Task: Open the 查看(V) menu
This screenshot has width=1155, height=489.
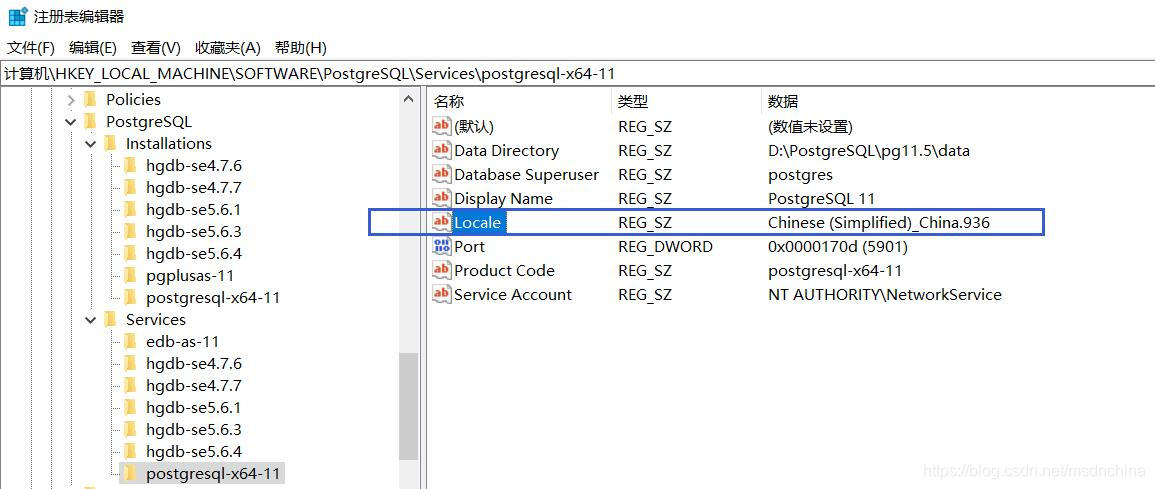Action: click(x=155, y=48)
